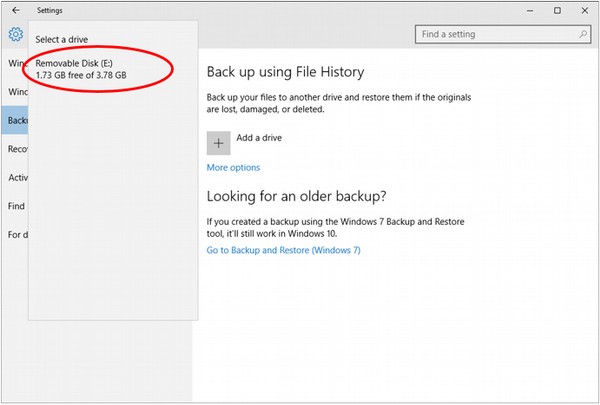This screenshot has width=600, height=405.
Task: Select Removable Disk (E:) drive
Action: pos(80,68)
